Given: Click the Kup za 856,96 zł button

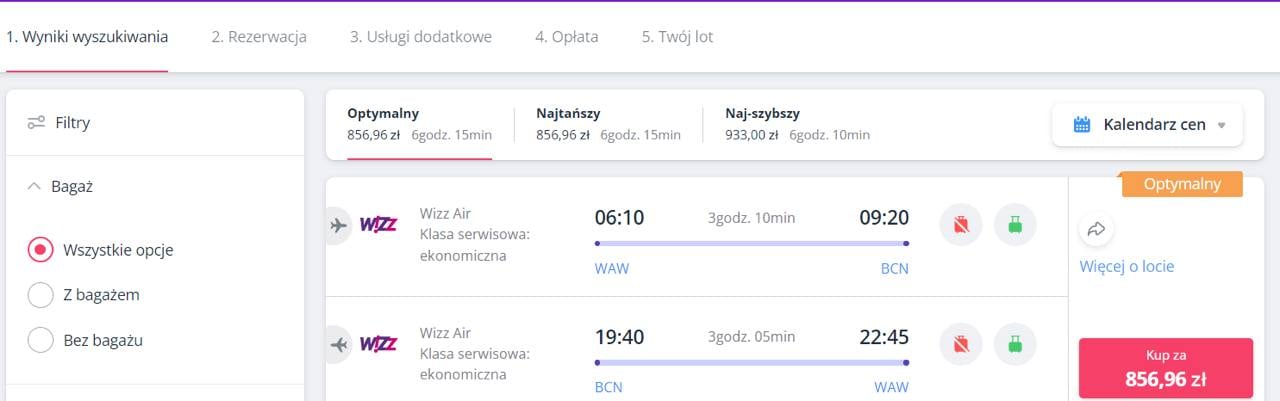Looking at the screenshot, I should [1165, 368].
